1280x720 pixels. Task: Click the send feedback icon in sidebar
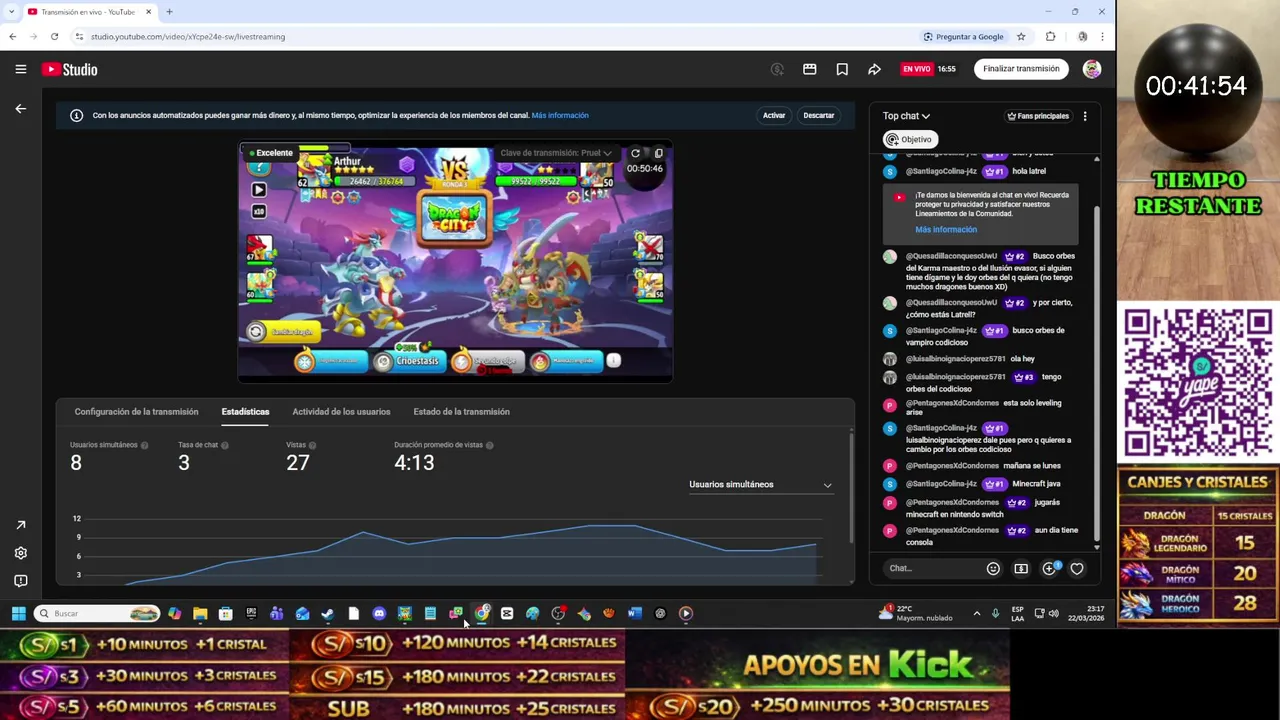click(x=20, y=581)
